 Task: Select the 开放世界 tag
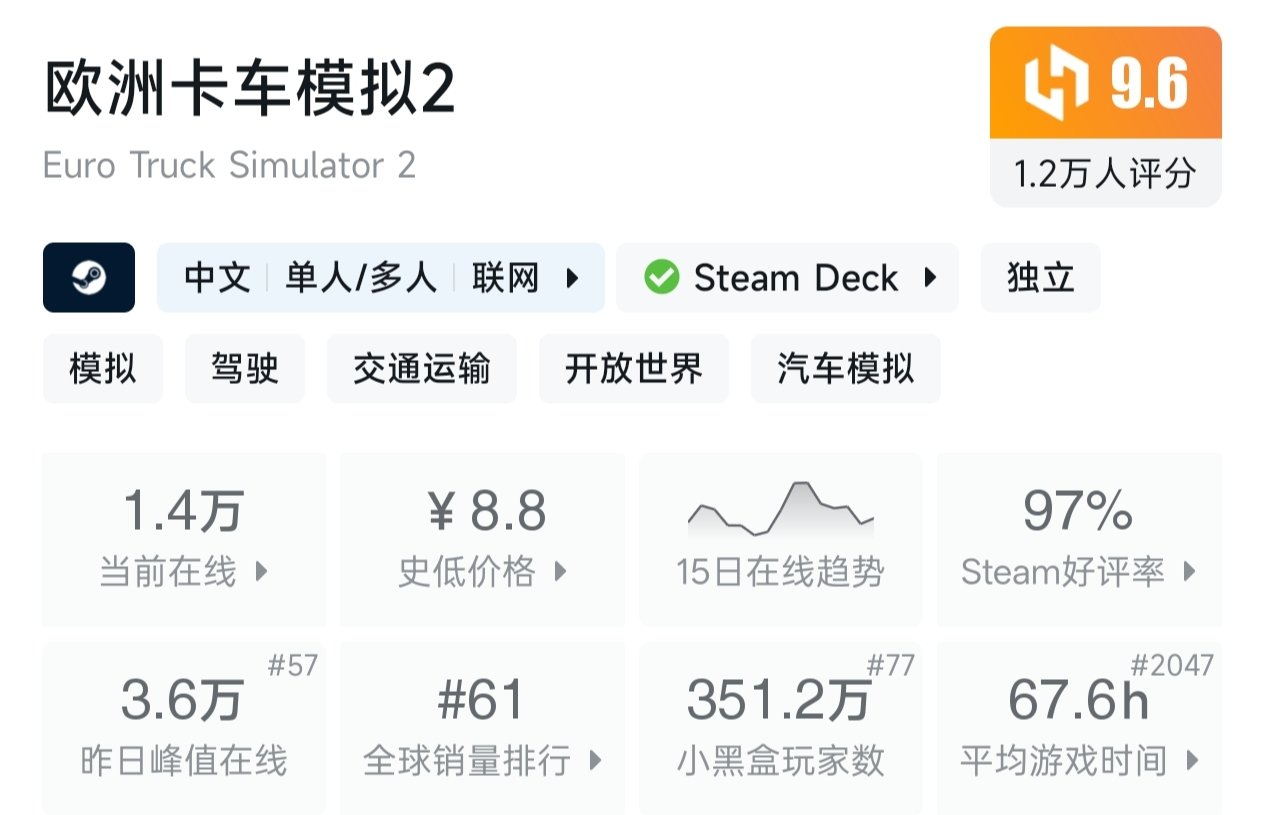coord(634,369)
